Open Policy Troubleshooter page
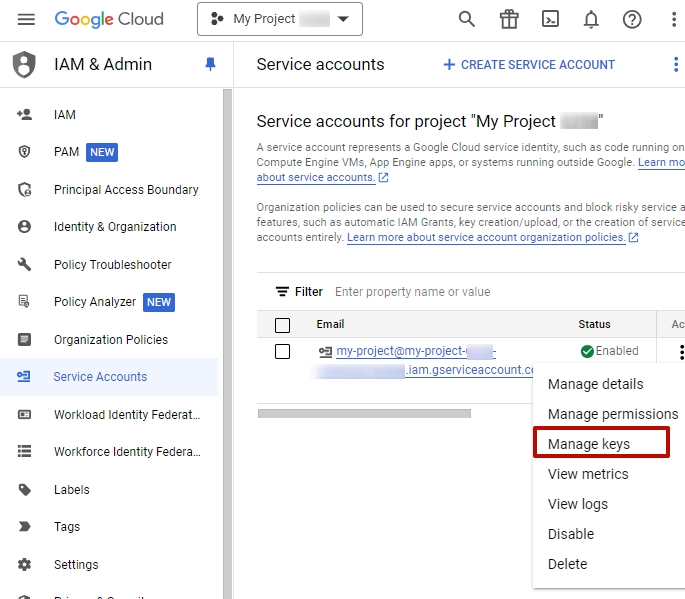 point(113,265)
